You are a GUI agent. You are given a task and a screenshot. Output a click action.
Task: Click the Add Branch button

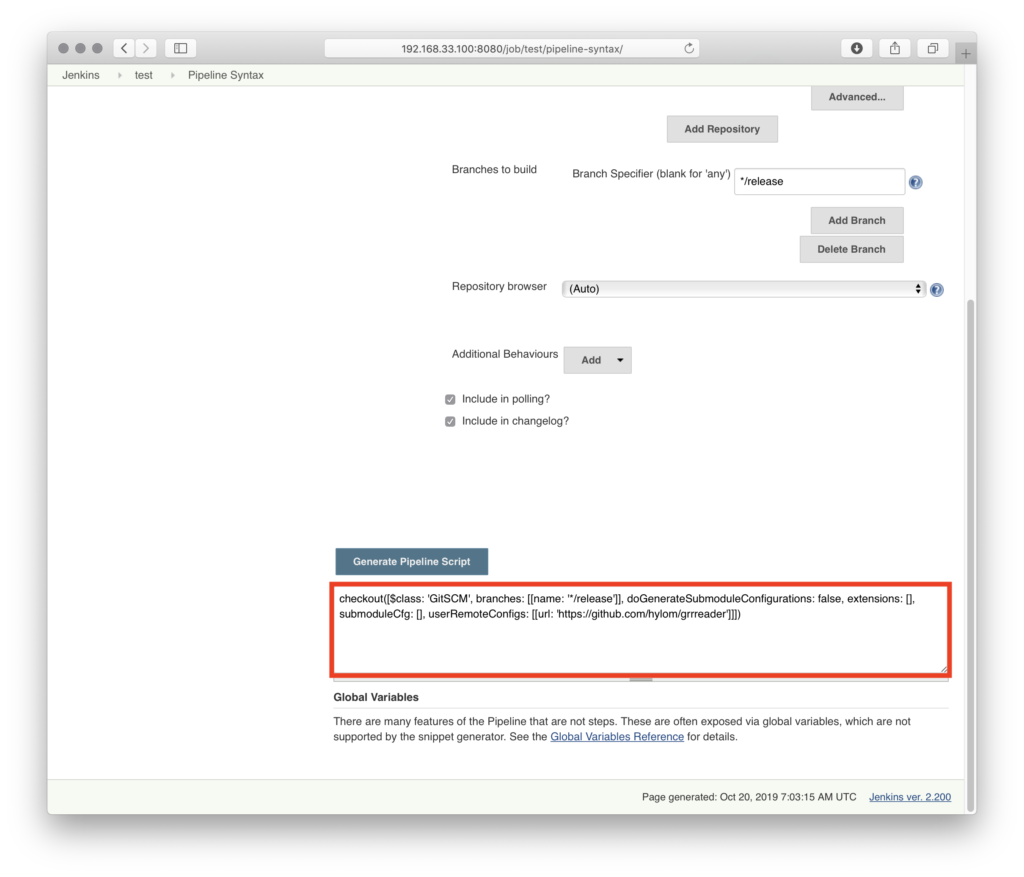pos(857,221)
